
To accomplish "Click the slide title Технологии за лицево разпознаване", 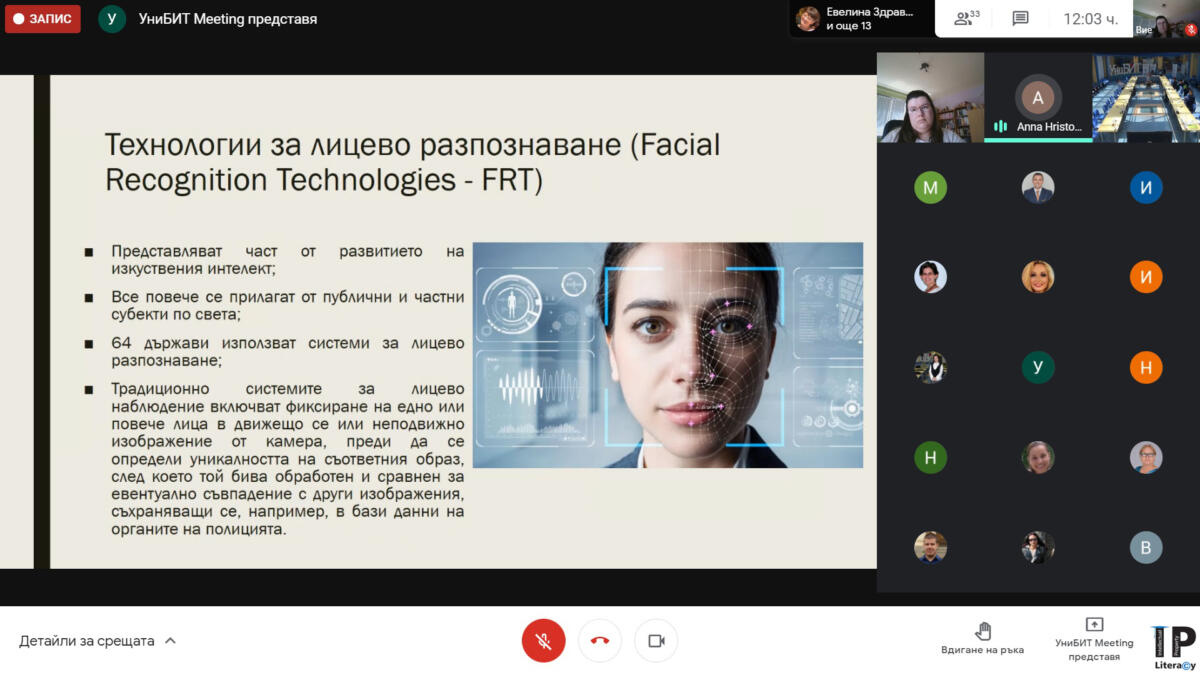I will point(412,162).
